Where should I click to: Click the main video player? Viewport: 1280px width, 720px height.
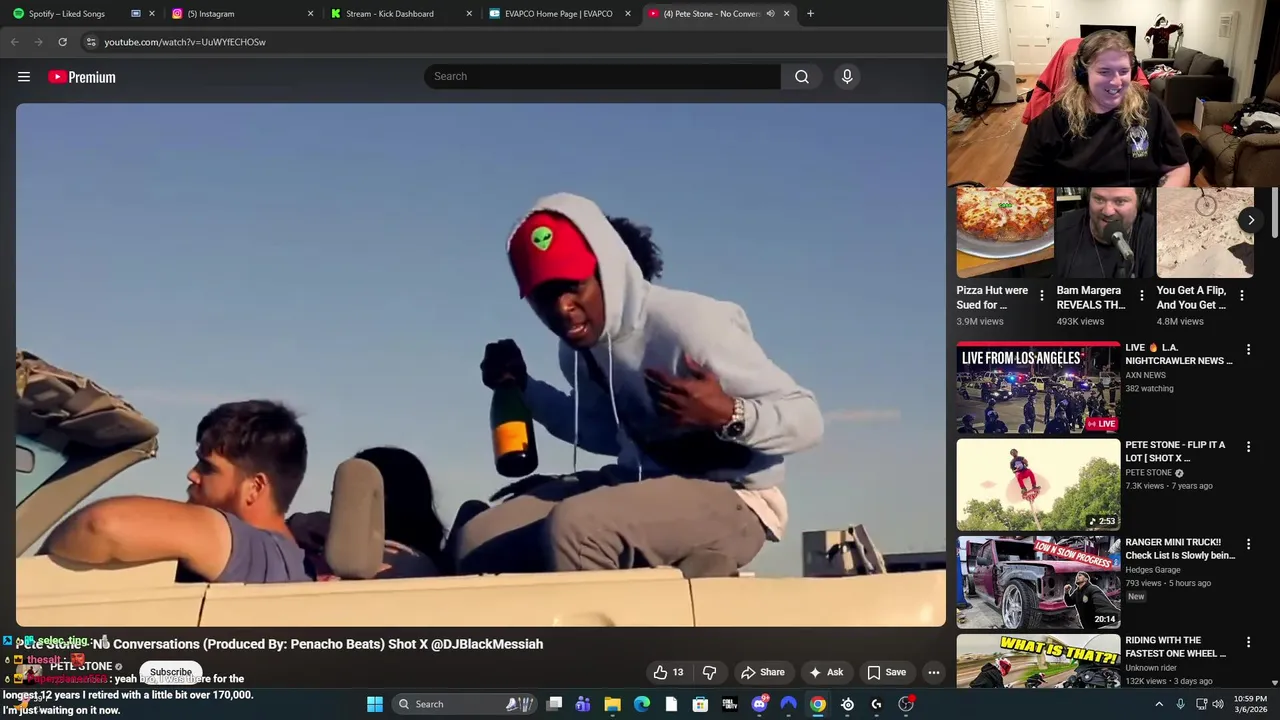(480, 365)
